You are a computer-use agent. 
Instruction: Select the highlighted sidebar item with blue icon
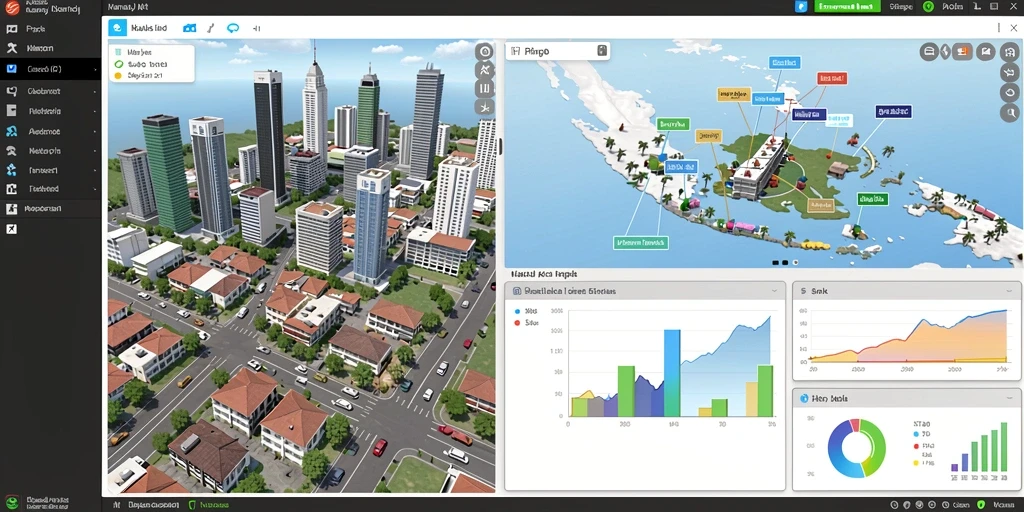(50, 69)
